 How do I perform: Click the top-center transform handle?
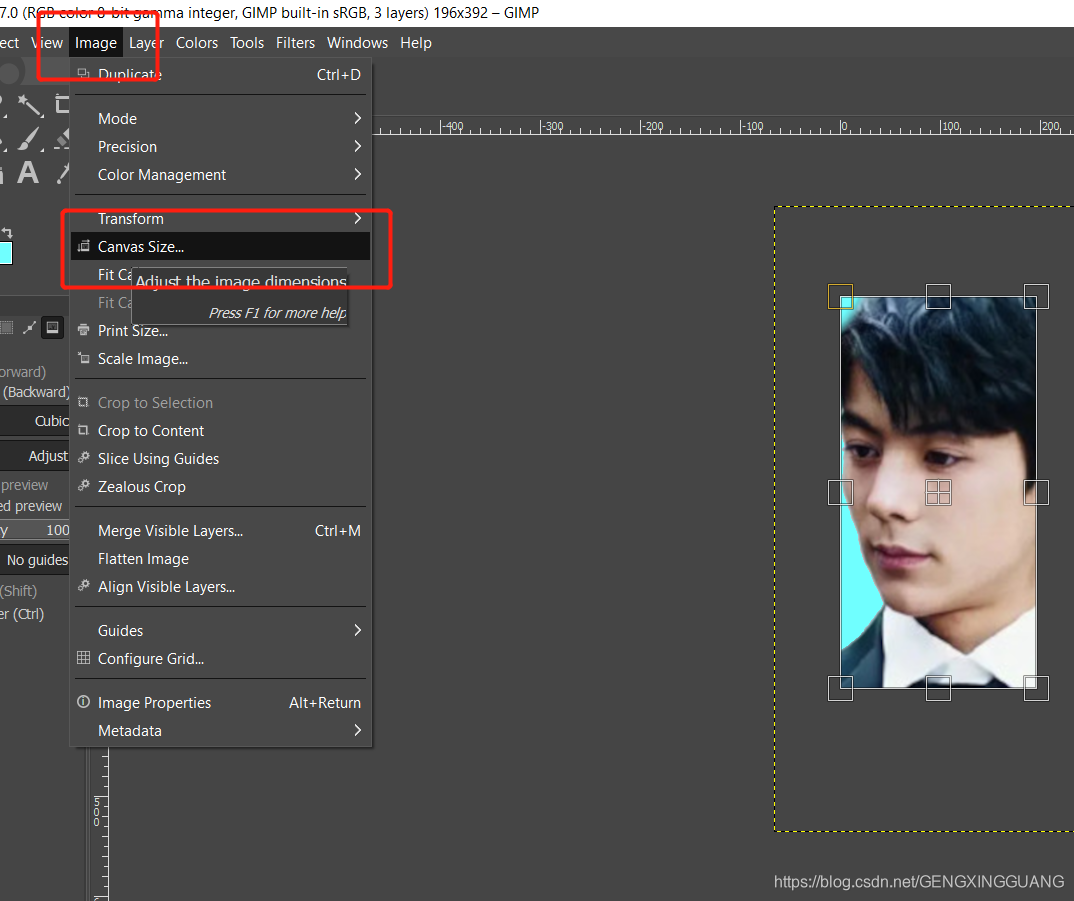coord(938,297)
